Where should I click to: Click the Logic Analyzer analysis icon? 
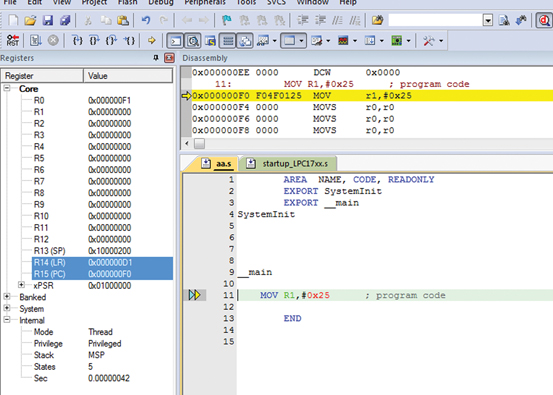coord(343,41)
